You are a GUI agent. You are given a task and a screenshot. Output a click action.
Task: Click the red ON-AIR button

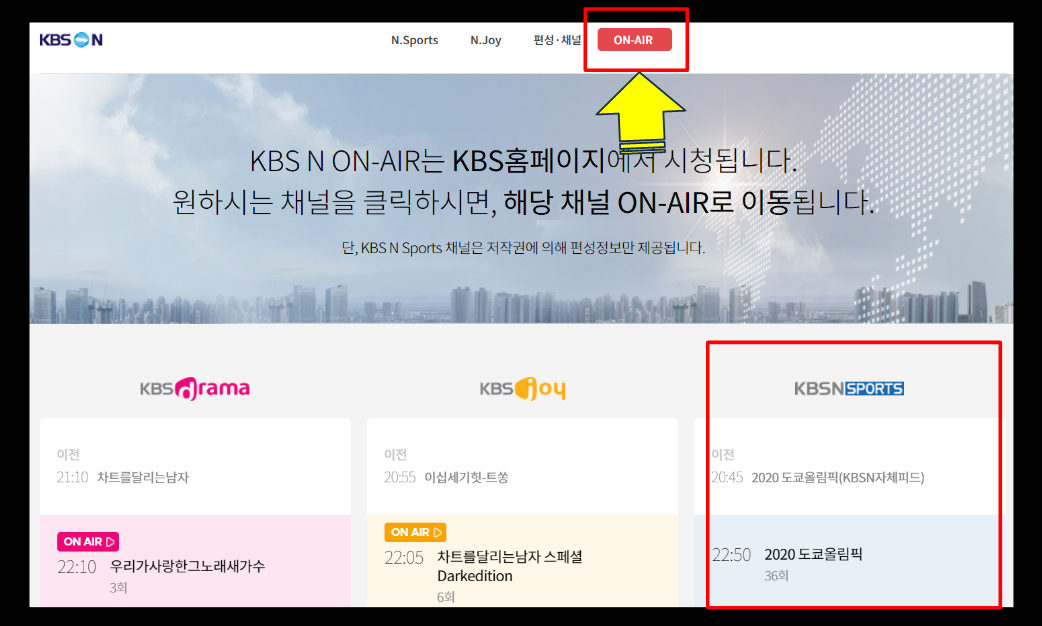pyautogui.click(x=635, y=40)
